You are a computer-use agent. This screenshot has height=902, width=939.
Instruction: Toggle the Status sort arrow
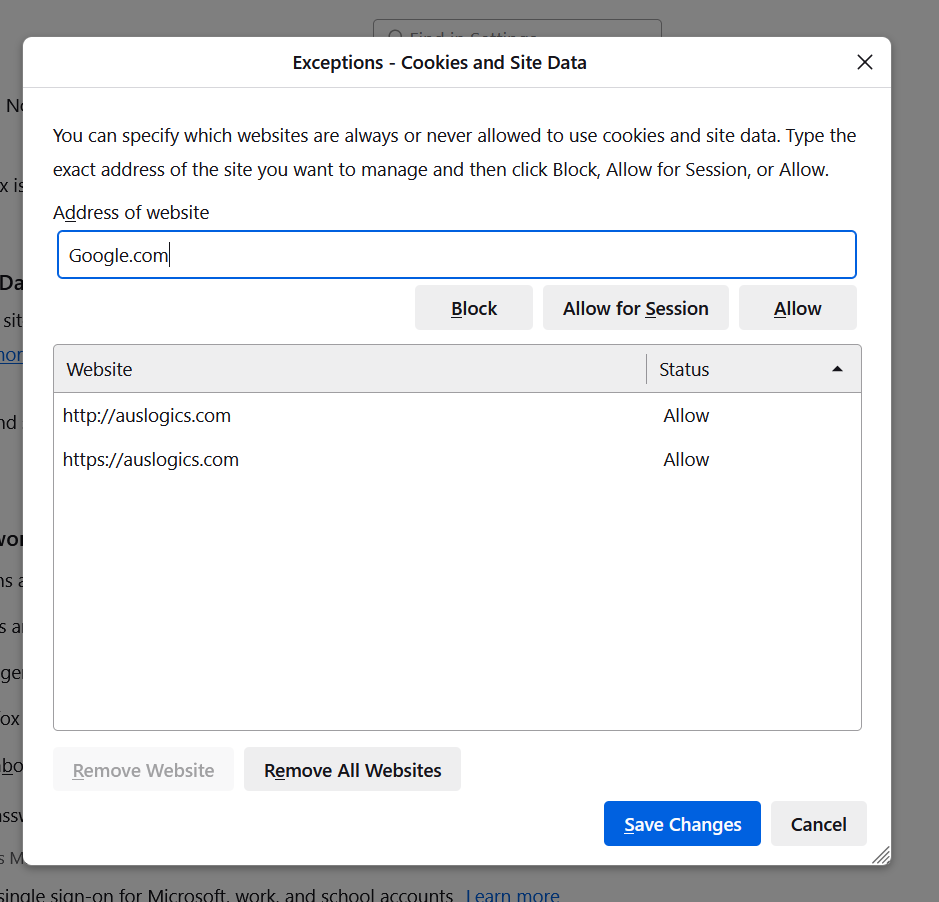click(837, 369)
